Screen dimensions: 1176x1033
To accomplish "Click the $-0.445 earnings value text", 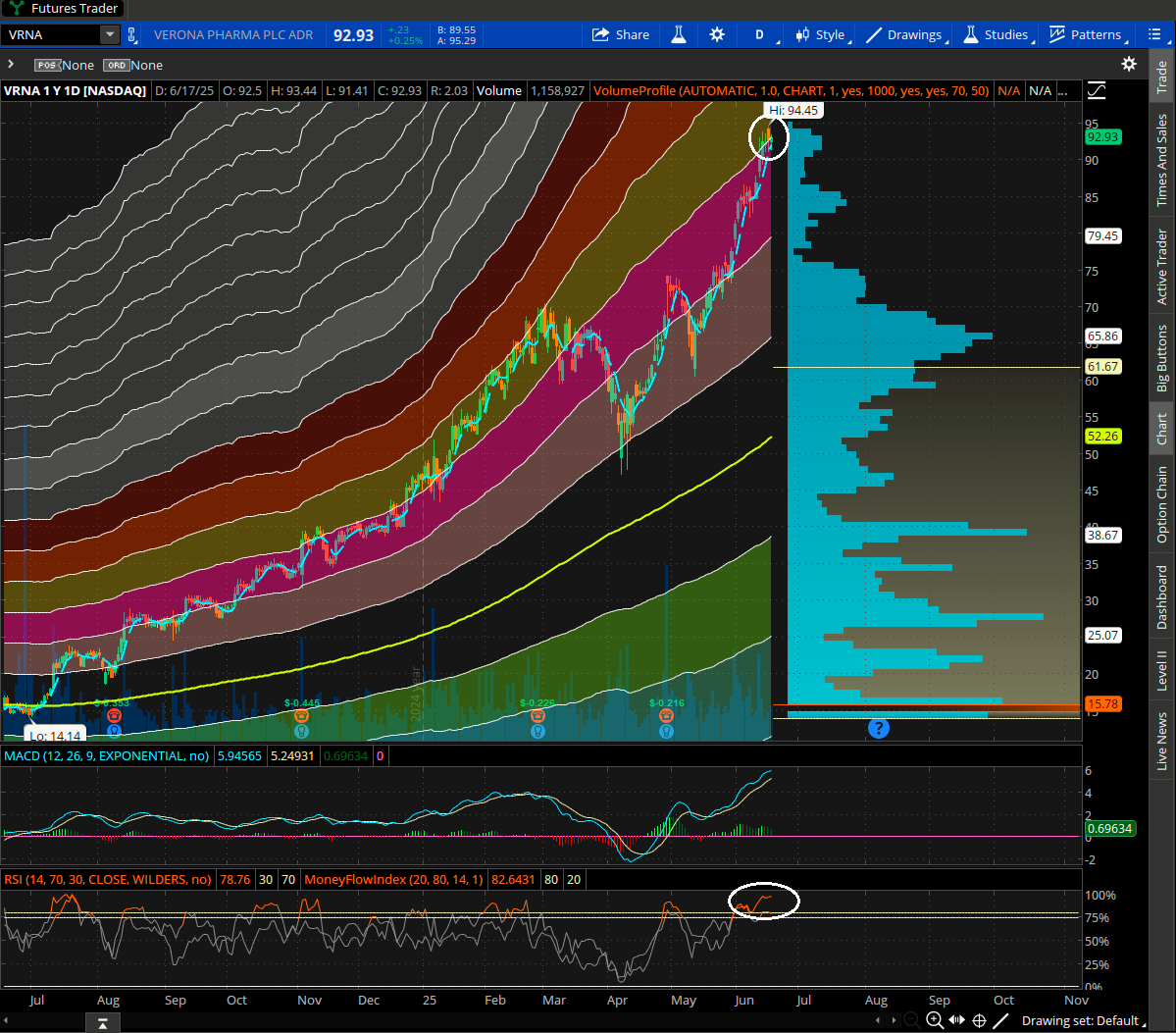I will (301, 703).
